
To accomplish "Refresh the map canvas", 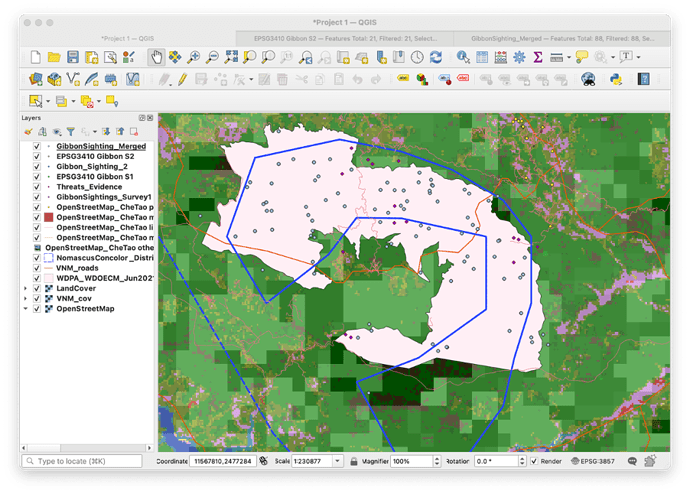I will point(436,57).
